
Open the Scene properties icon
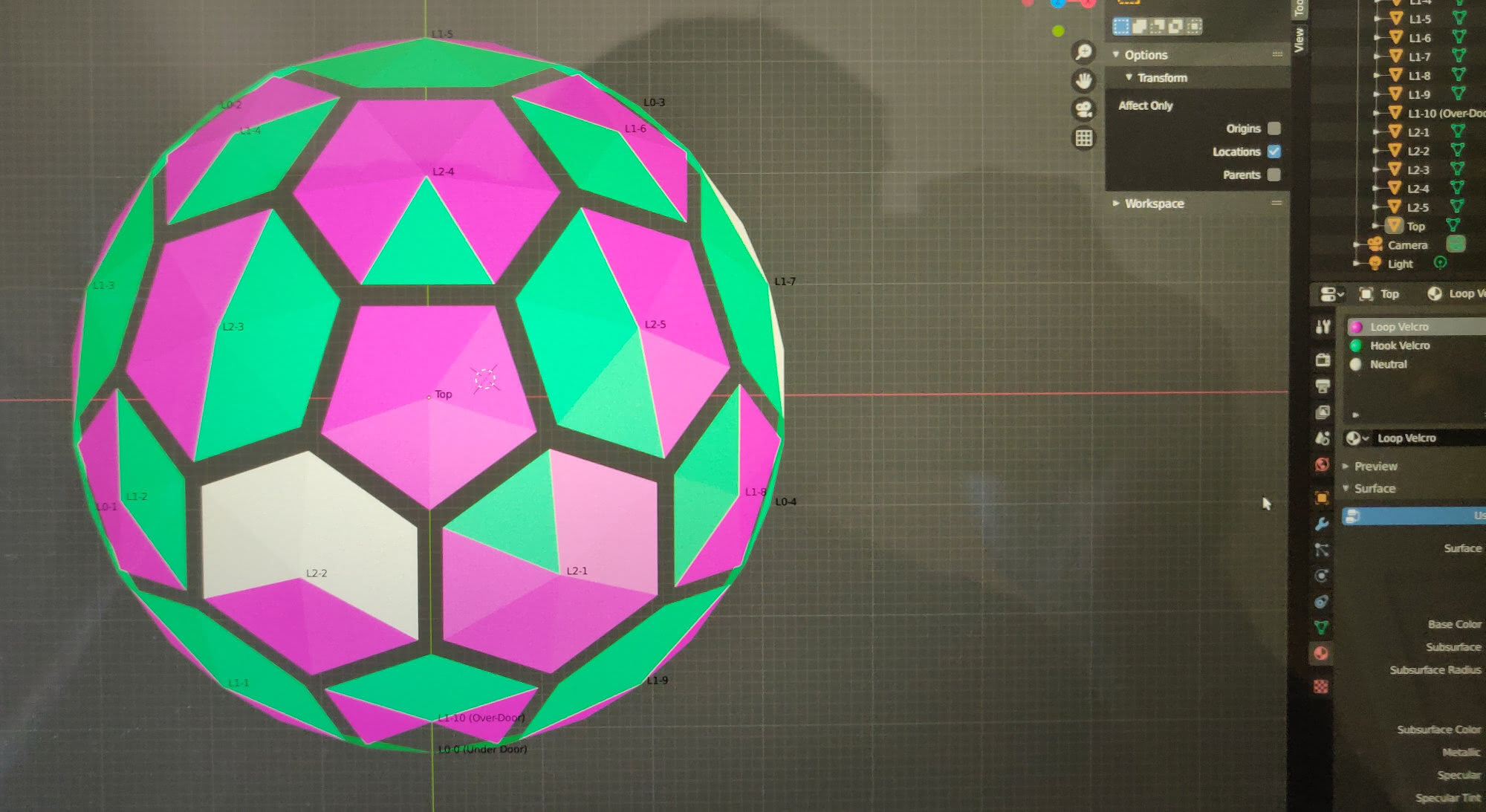1323,438
